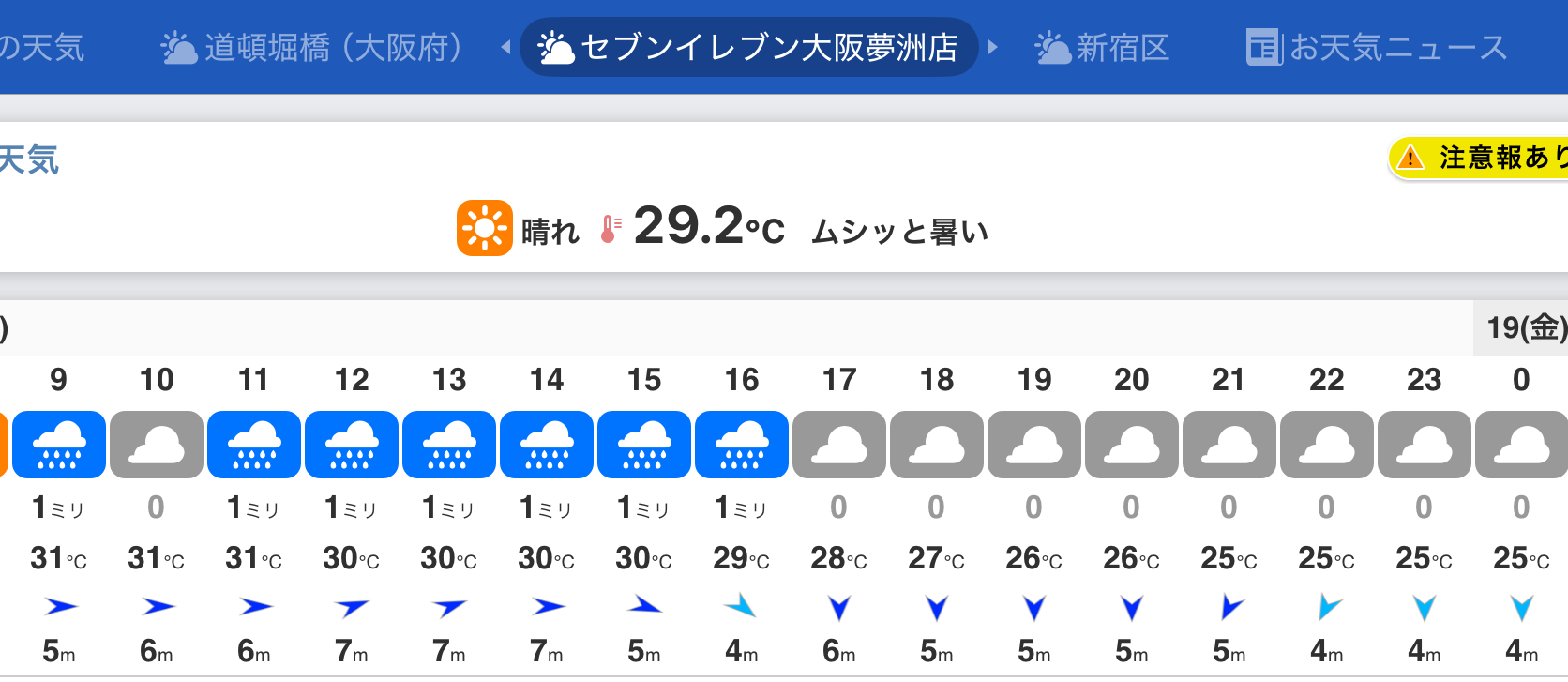Open the お天気ニュース link
This screenshot has height=682, width=1568.
1377,47
